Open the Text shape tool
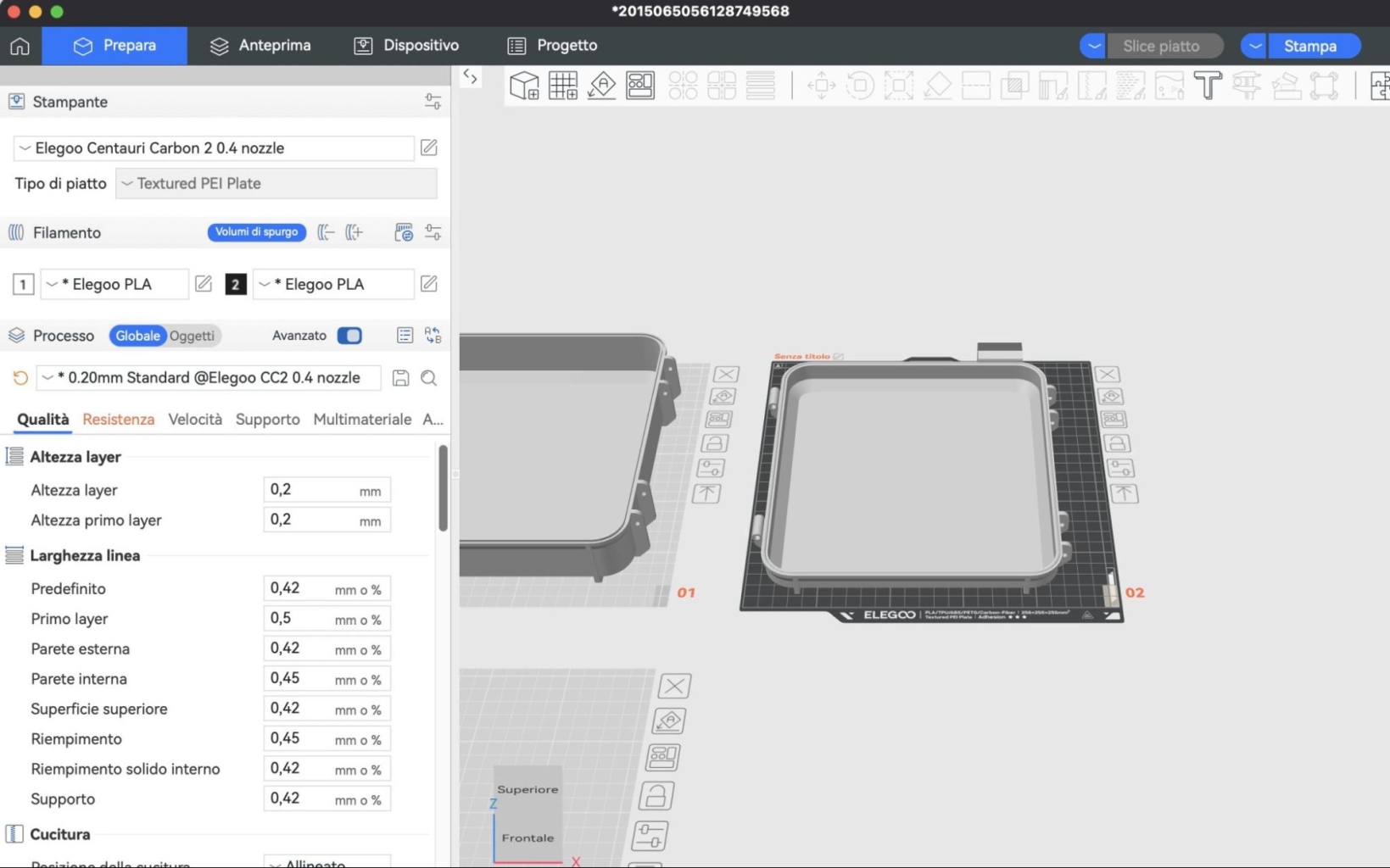 [1208, 85]
